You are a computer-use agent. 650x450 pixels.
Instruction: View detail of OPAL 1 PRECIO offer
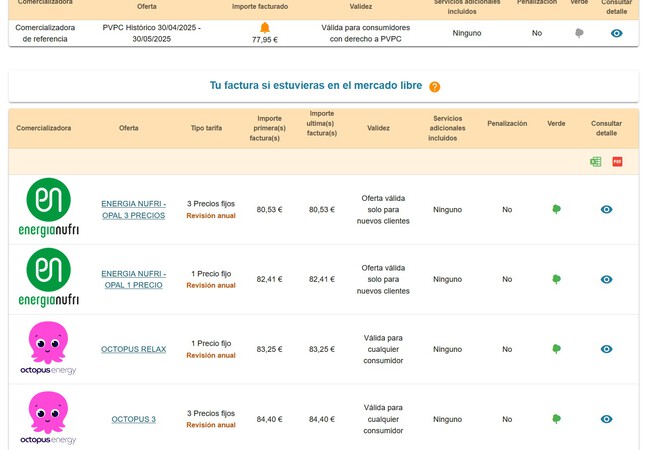606,279
